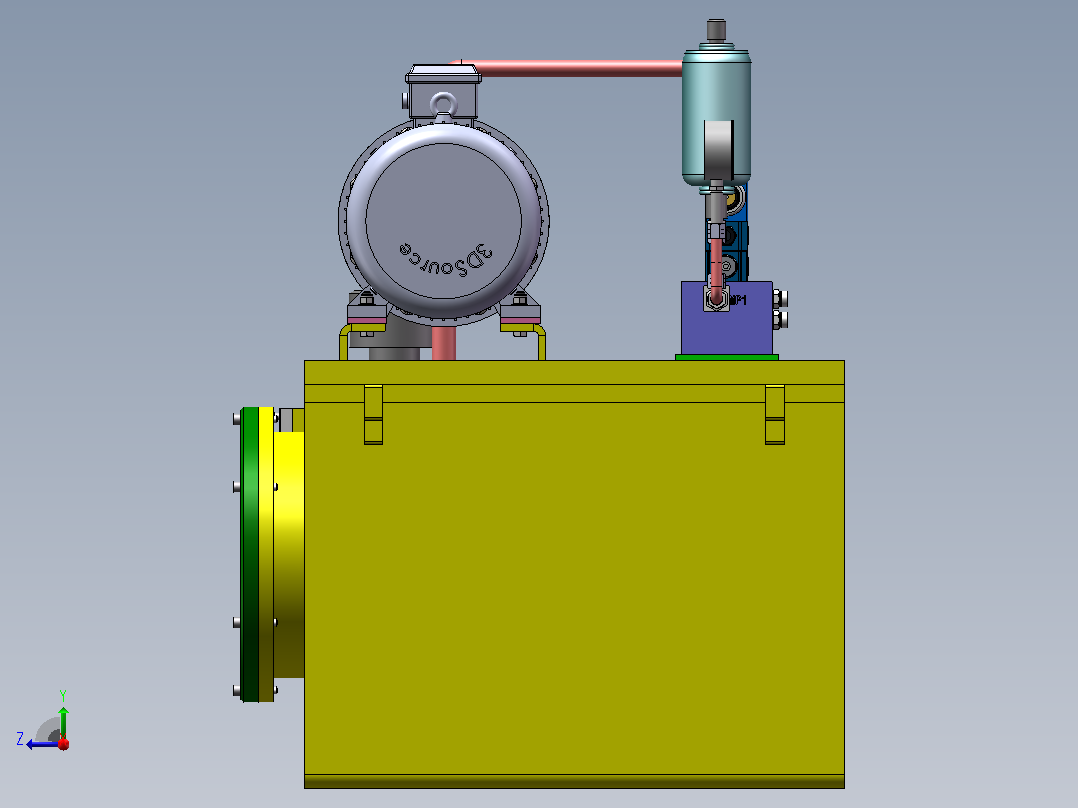
Task: Select the right motor mounting foot bolt
Action: tap(520, 299)
